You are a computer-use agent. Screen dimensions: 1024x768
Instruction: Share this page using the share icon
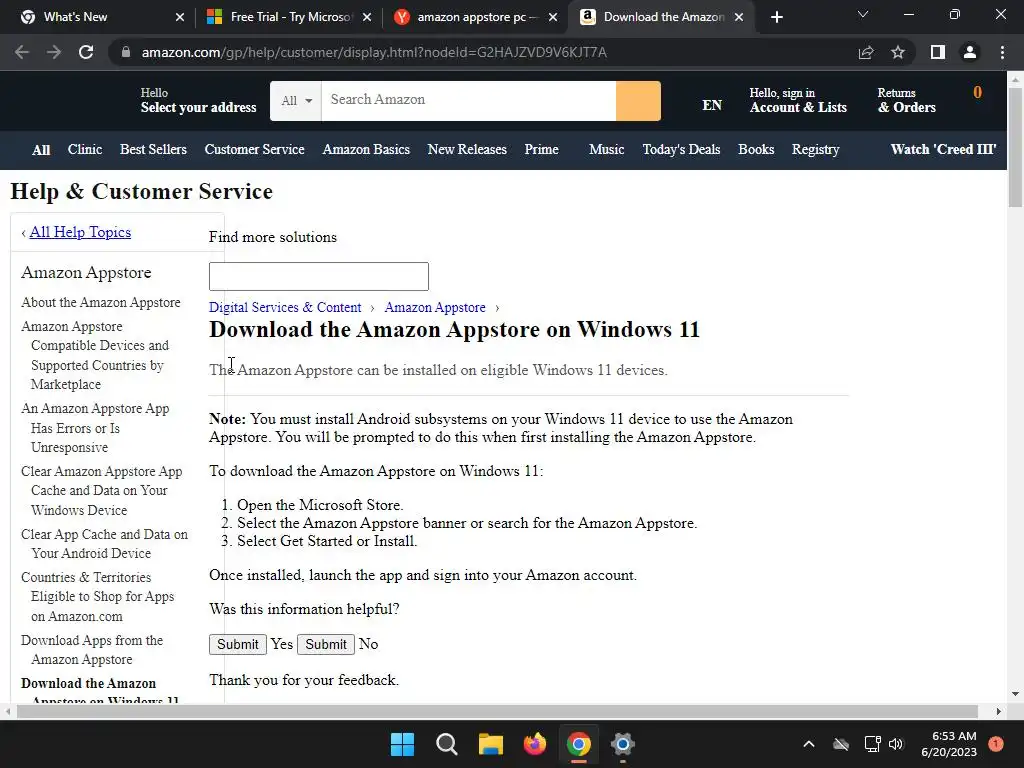(866, 52)
